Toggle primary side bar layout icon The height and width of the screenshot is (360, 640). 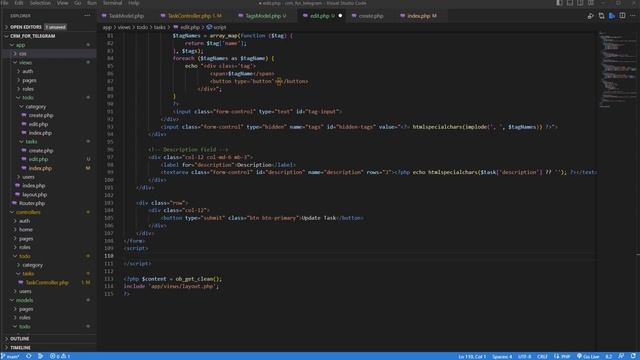tap(559, 3)
